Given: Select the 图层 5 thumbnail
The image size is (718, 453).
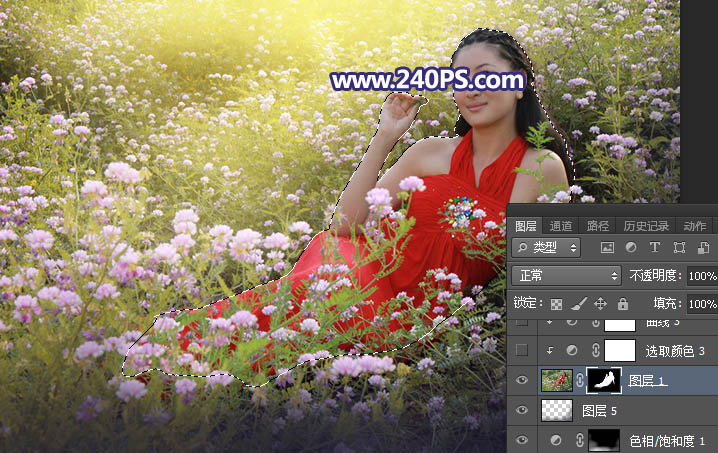Looking at the screenshot, I should [x=557, y=410].
